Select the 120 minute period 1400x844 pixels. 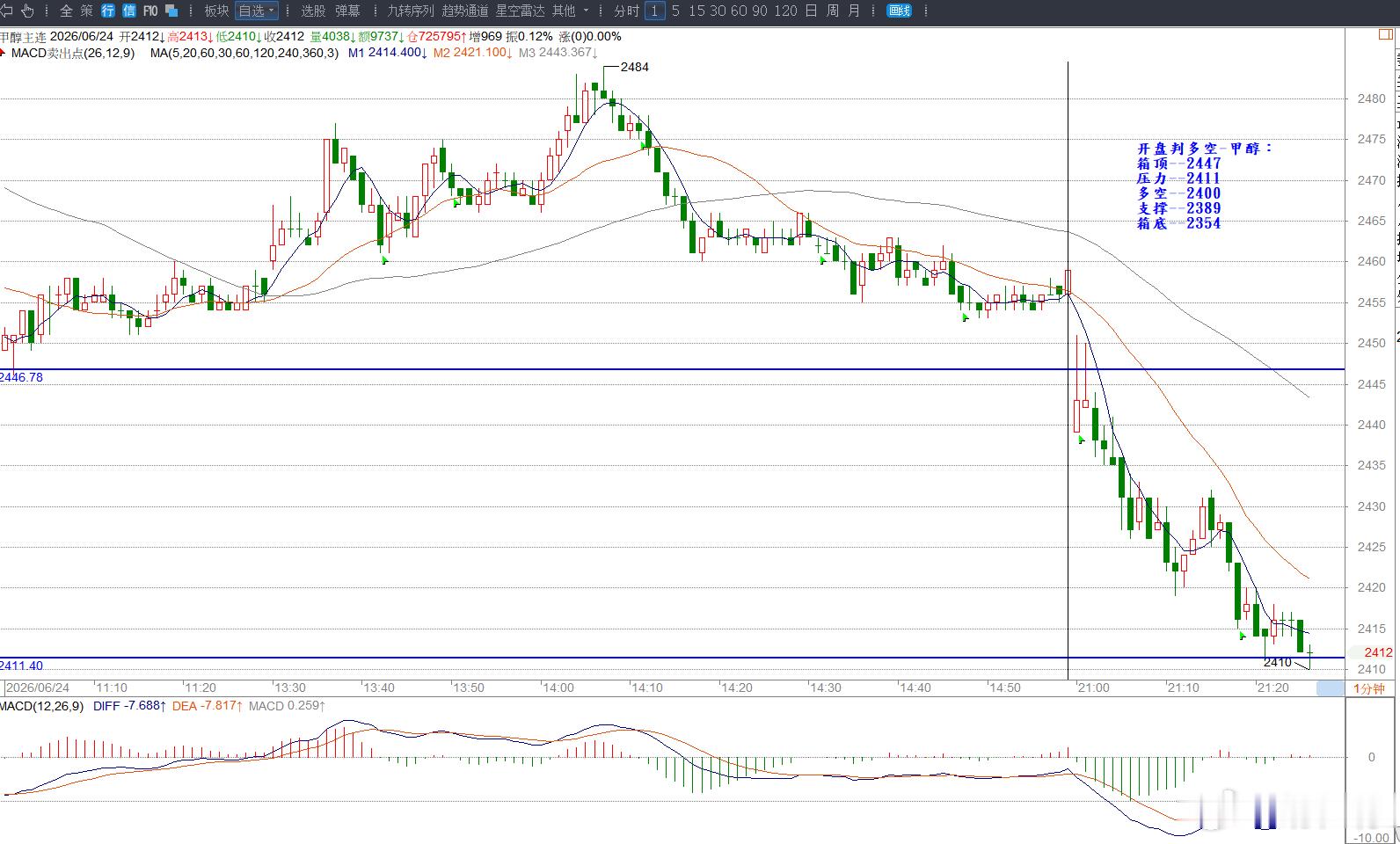786,11
